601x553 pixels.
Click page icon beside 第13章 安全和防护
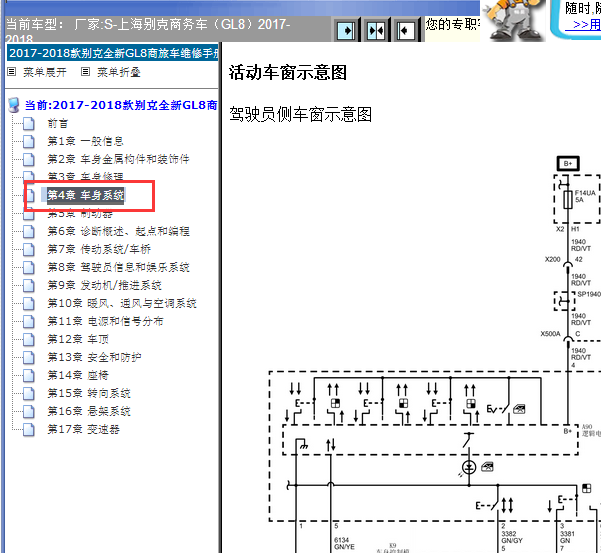coord(29,358)
